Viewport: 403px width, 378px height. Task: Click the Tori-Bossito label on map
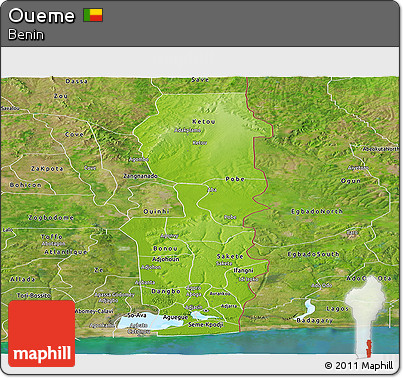point(34,295)
